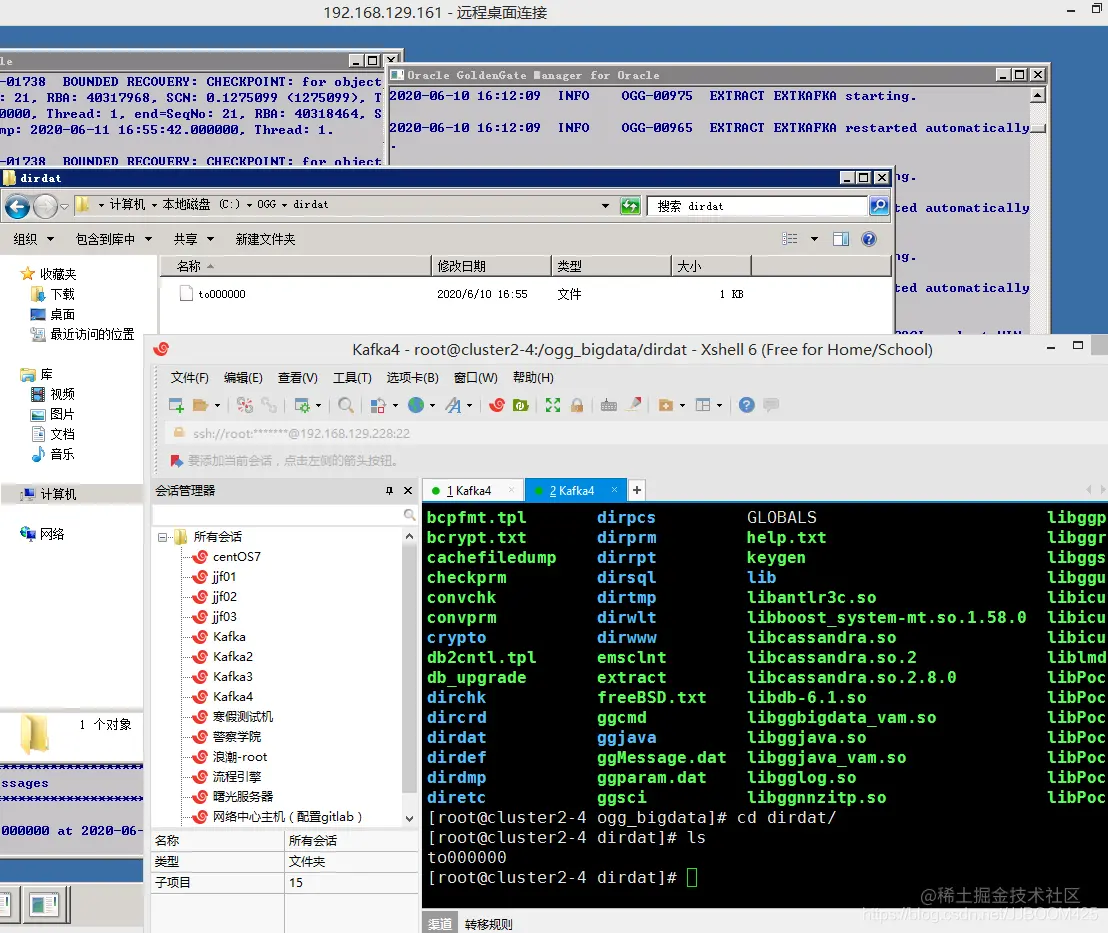Toggle the preview pane icon in Explorer
The height and width of the screenshot is (933, 1108).
click(x=841, y=239)
